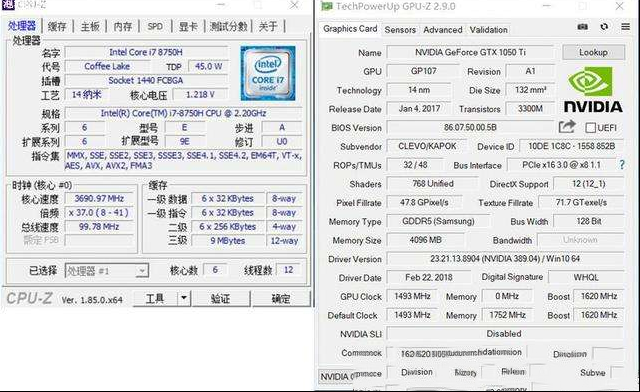The width and height of the screenshot is (640, 392).
Task: Click the Default Clock memory value 1752 MHz
Action: (x=507, y=315)
